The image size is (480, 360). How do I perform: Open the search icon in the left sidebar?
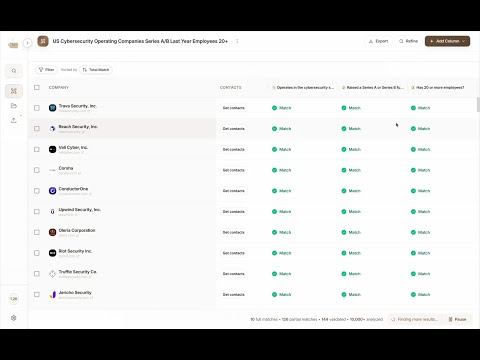coord(14,71)
